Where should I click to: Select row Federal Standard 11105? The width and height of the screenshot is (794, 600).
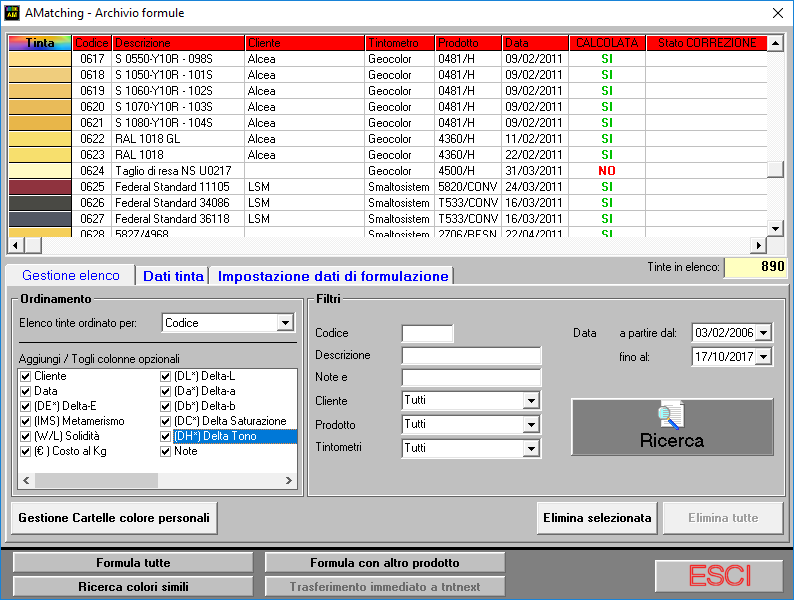388,187
